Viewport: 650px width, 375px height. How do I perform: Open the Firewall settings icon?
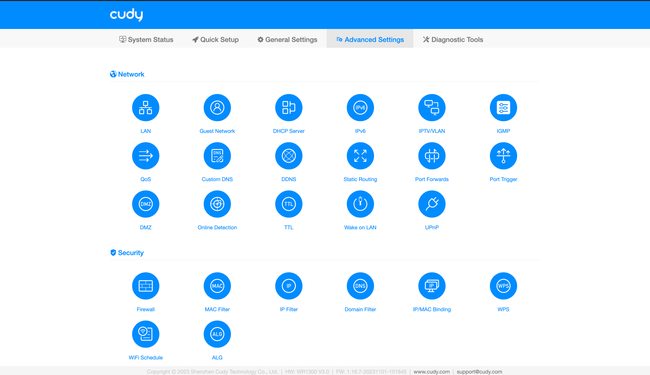(146, 286)
